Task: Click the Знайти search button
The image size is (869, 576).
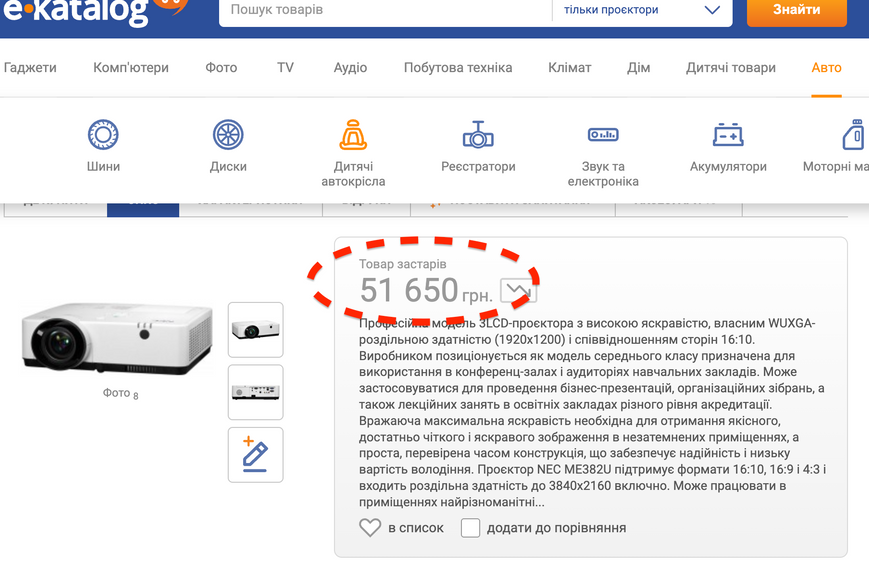Action: point(796,11)
